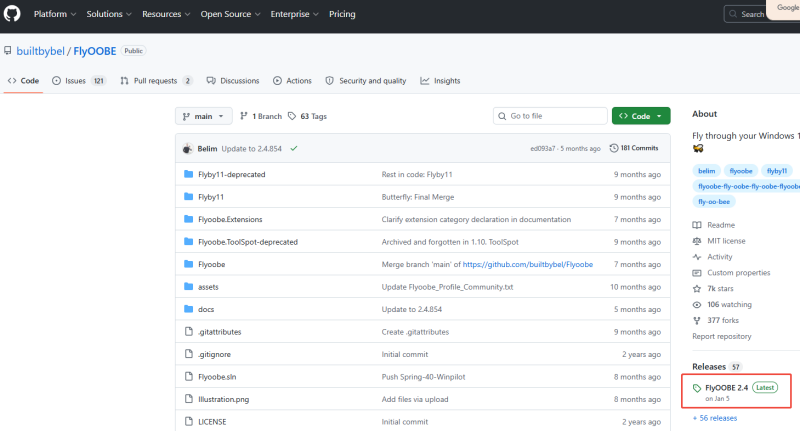View the 7k stars link
Screen dimensions: 800x431
[x=713, y=289]
